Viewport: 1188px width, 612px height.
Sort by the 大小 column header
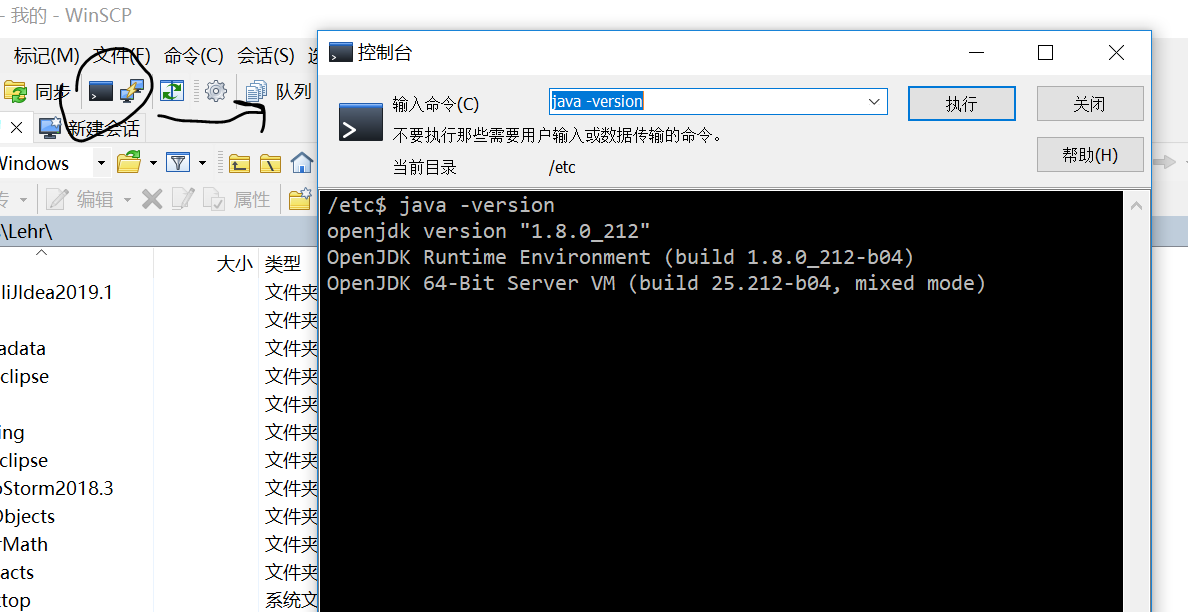pos(234,264)
